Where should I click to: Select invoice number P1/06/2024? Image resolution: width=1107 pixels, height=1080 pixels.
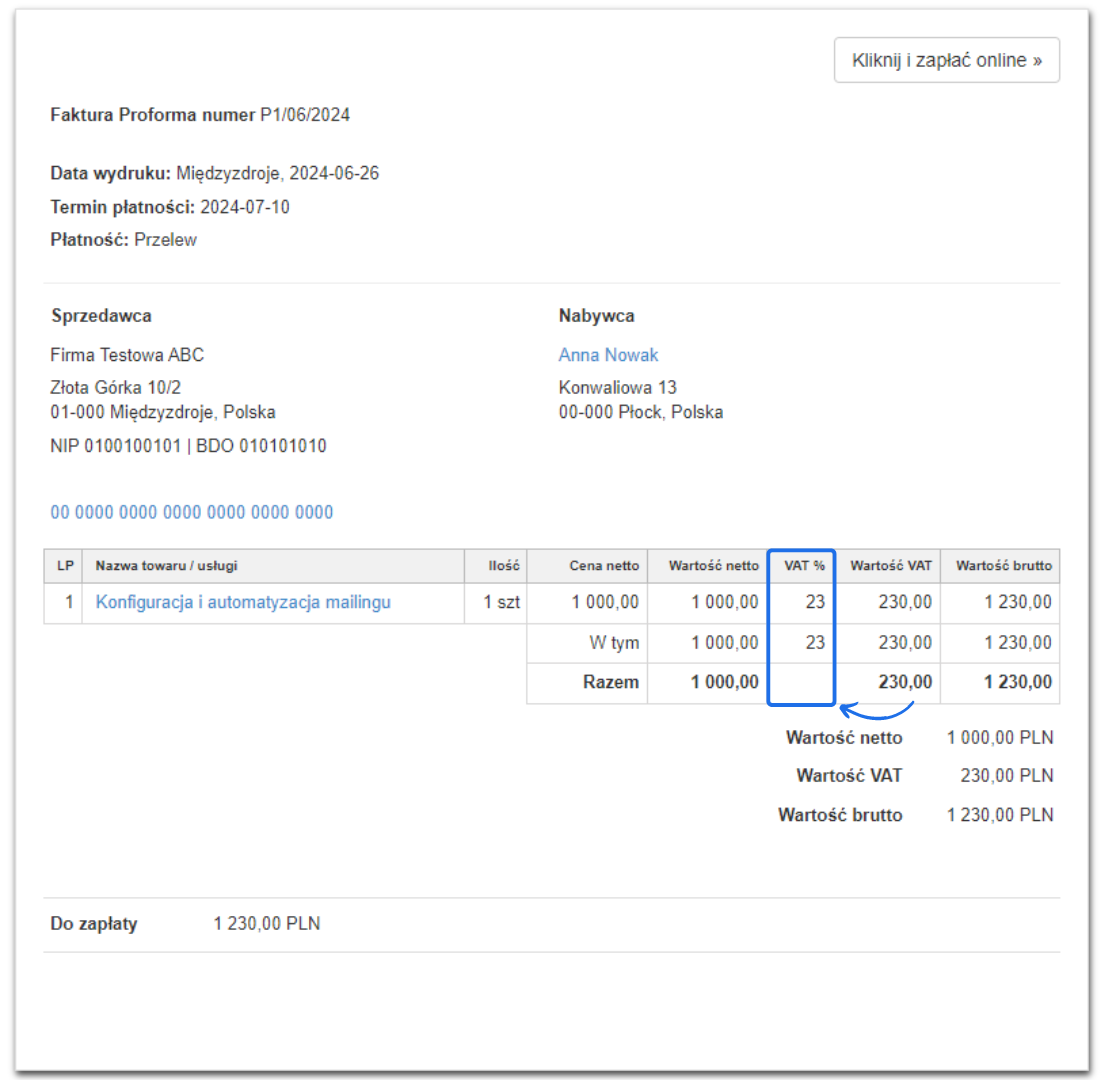305,115
